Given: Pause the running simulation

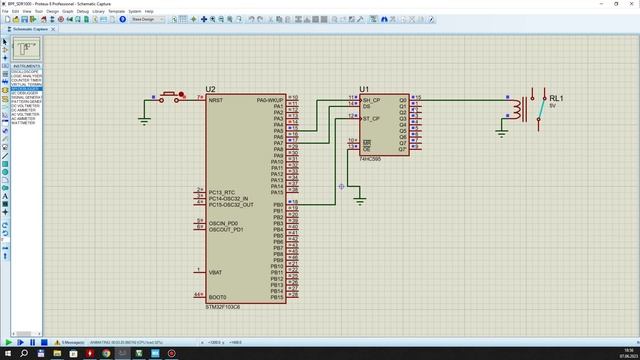Looking at the screenshot, I should pyautogui.click(x=32, y=342).
